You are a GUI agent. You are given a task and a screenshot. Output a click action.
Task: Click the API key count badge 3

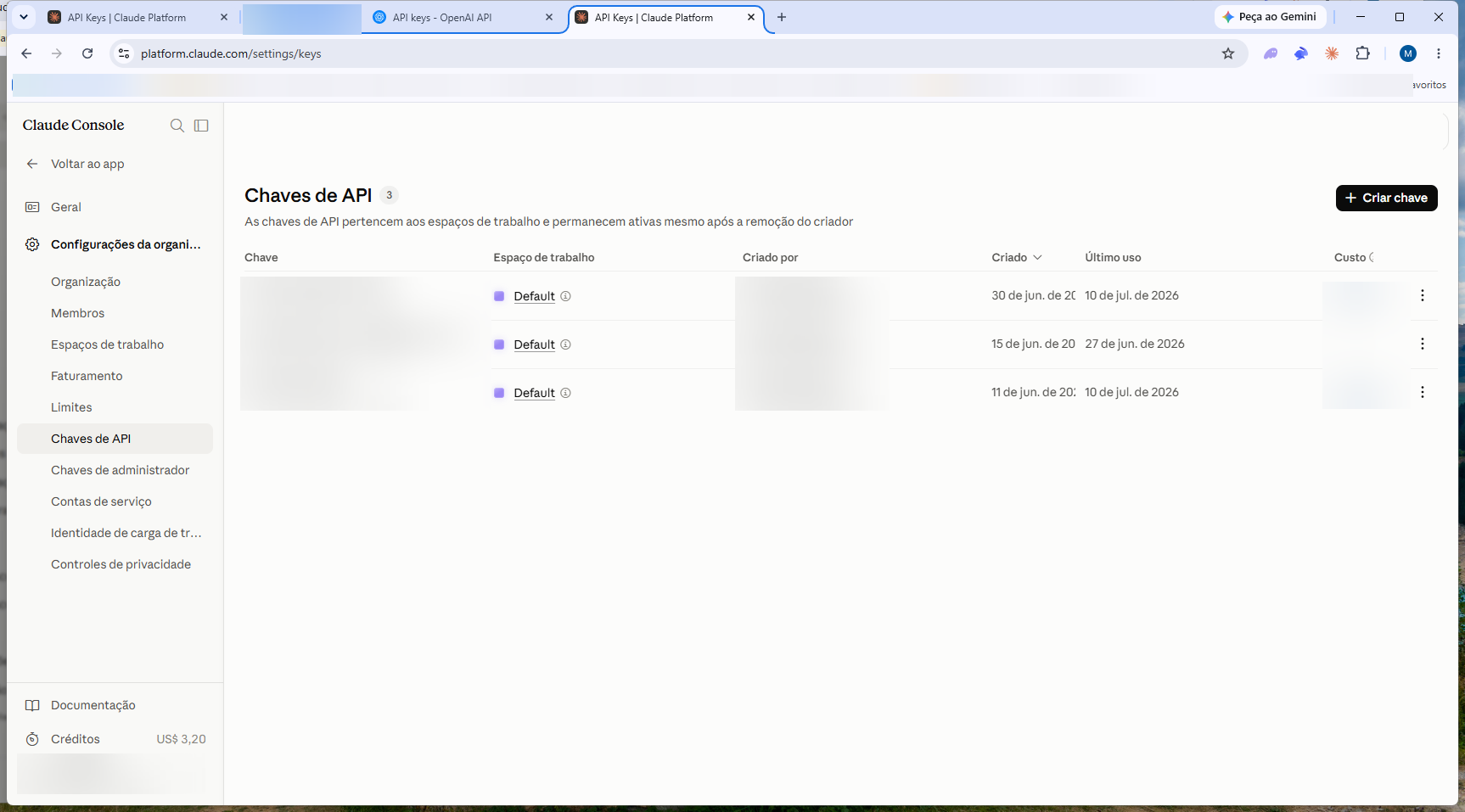point(389,195)
